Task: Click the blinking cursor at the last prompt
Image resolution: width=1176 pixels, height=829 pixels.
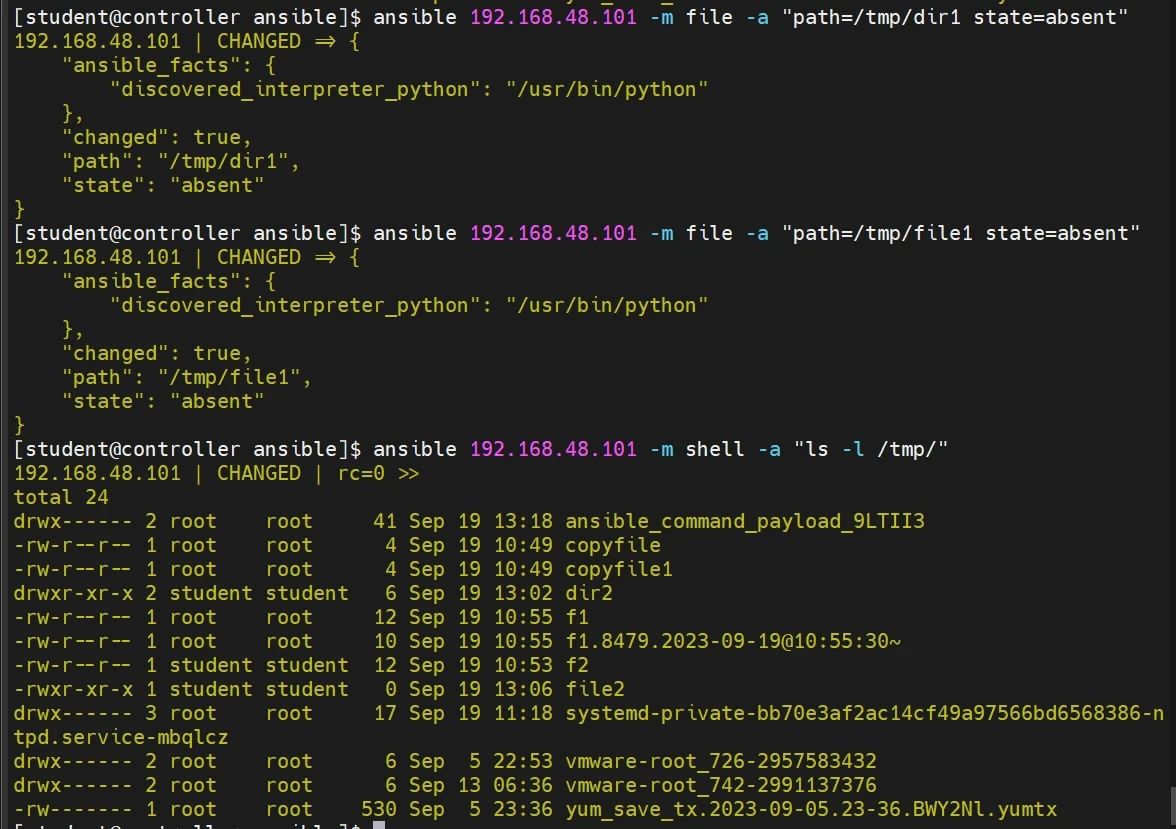Action: [x=379, y=826]
